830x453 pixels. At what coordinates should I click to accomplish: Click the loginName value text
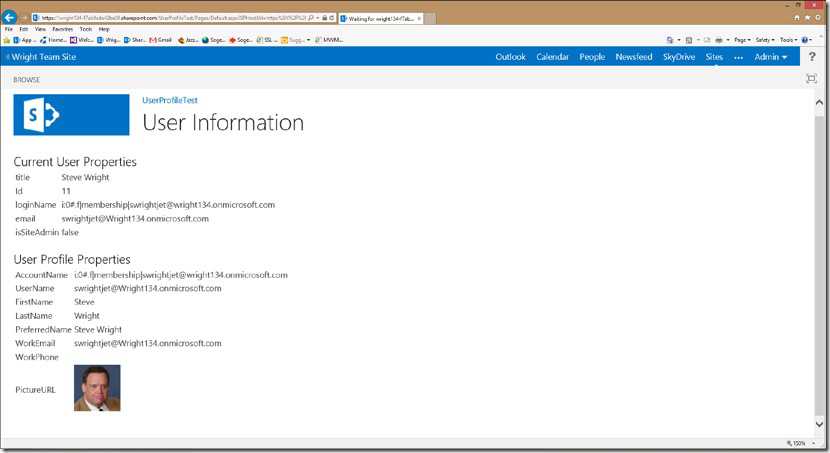point(168,205)
